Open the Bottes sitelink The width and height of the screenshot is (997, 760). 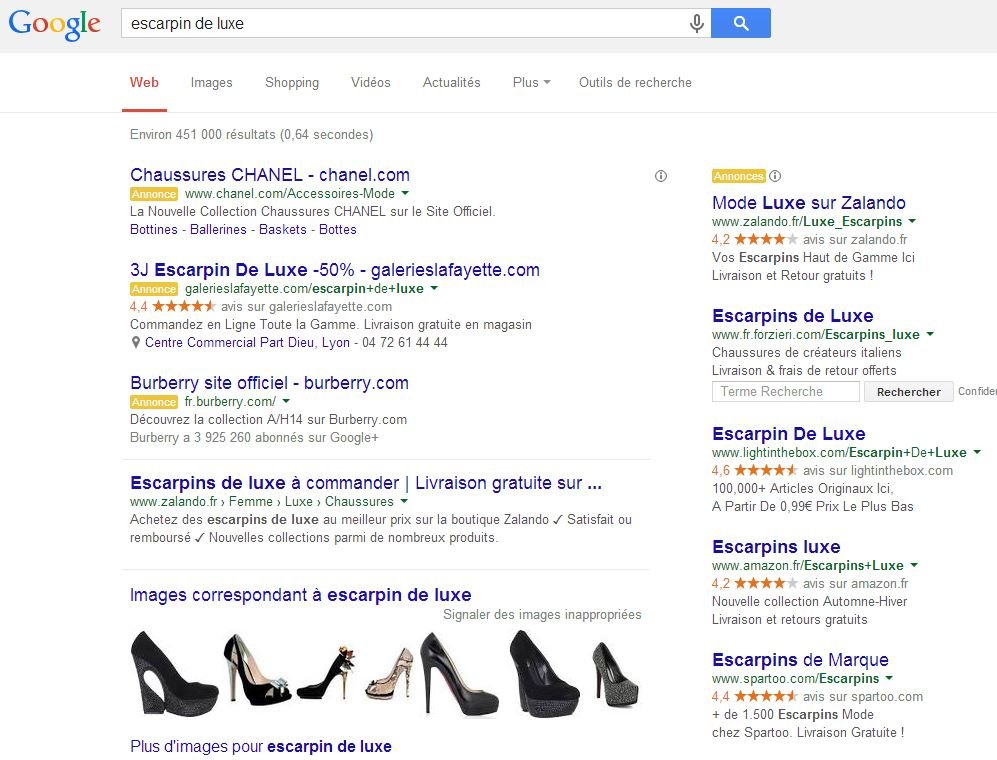point(338,230)
